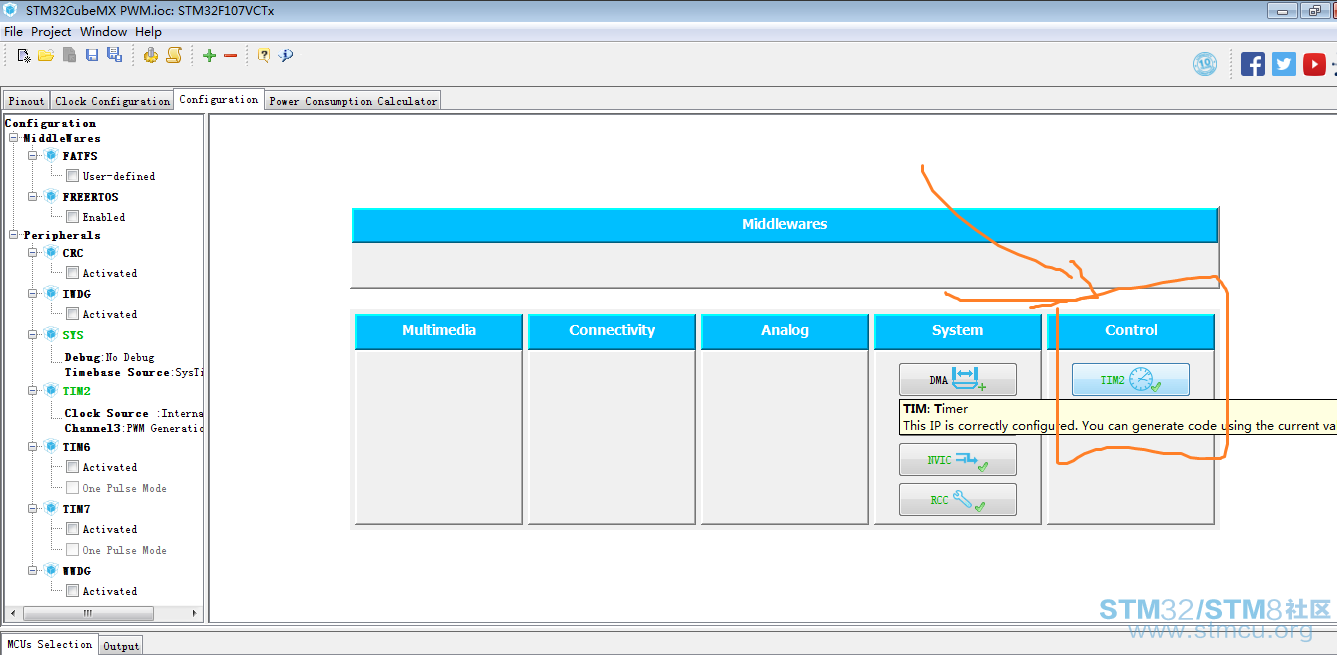Viewport: 1337px width, 655px height.
Task: Select the SYS label in the tree
Action: click(x=73, y=336)
